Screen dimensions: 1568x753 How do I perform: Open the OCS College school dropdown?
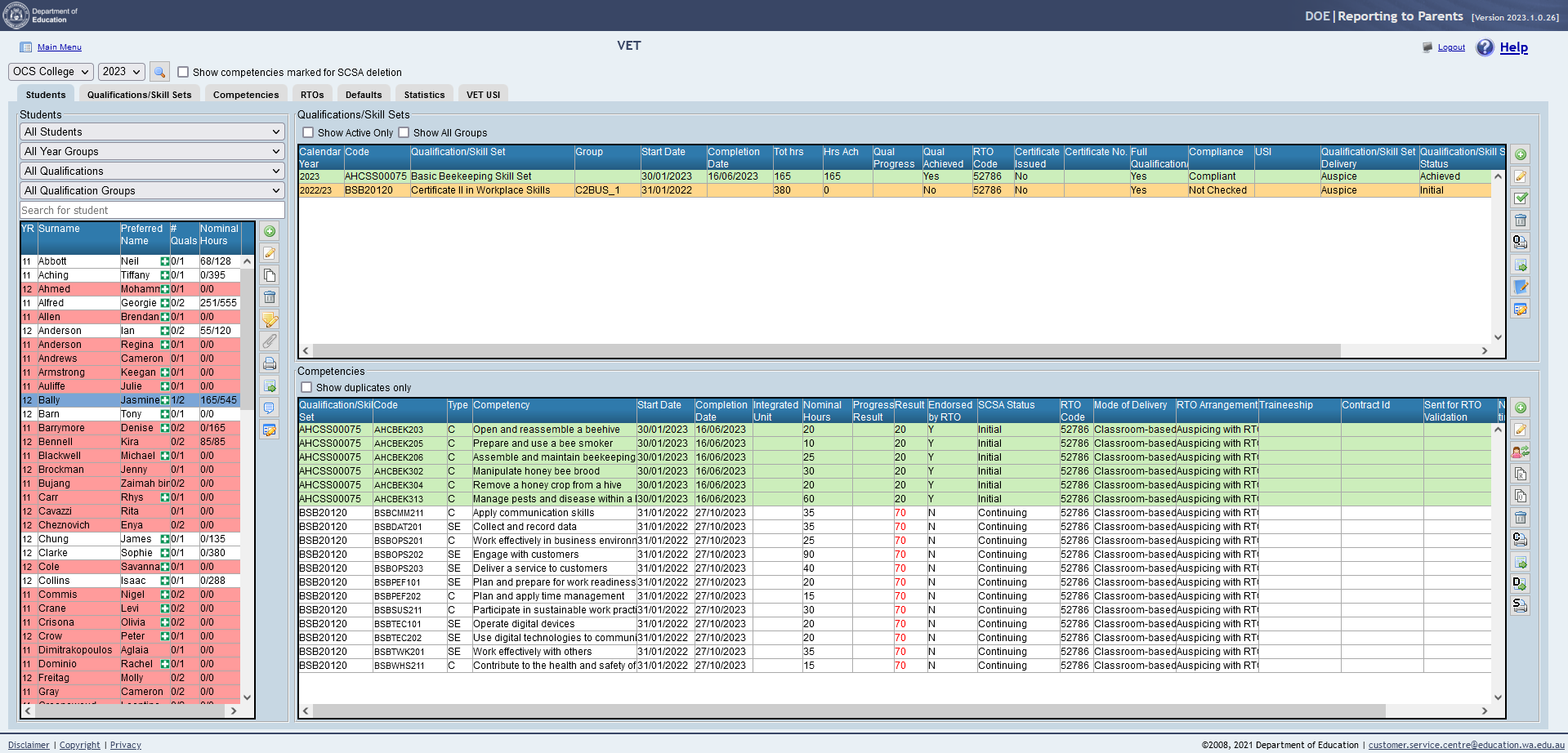tap(51, 72)
